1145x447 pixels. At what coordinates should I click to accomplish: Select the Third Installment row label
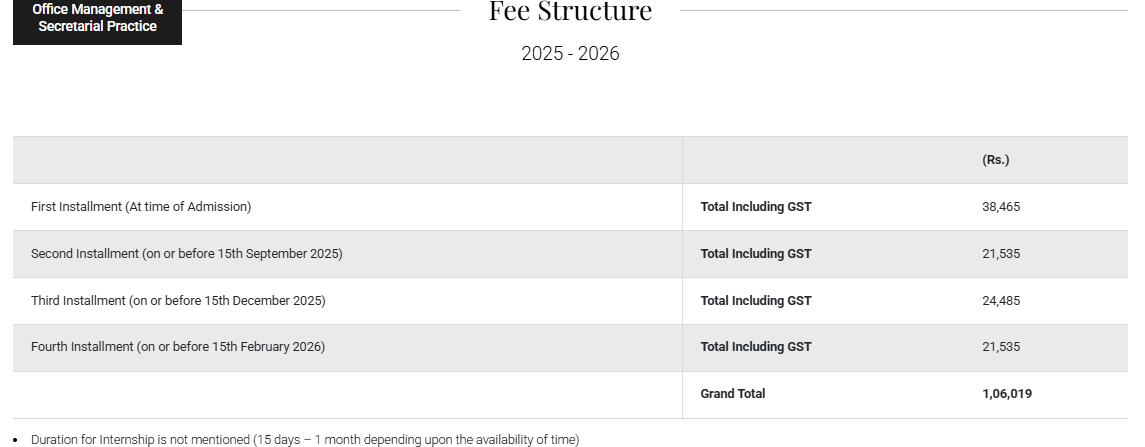tap(178, 301)
